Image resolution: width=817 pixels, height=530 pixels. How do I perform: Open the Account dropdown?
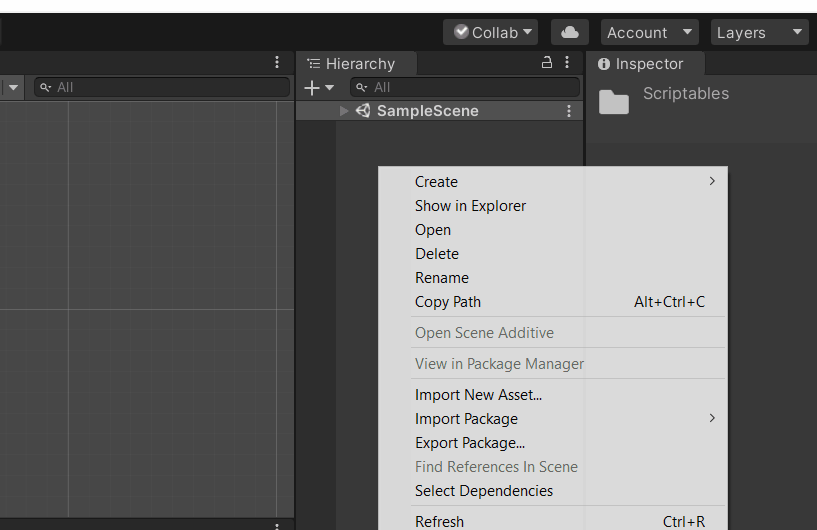(649, 32)
